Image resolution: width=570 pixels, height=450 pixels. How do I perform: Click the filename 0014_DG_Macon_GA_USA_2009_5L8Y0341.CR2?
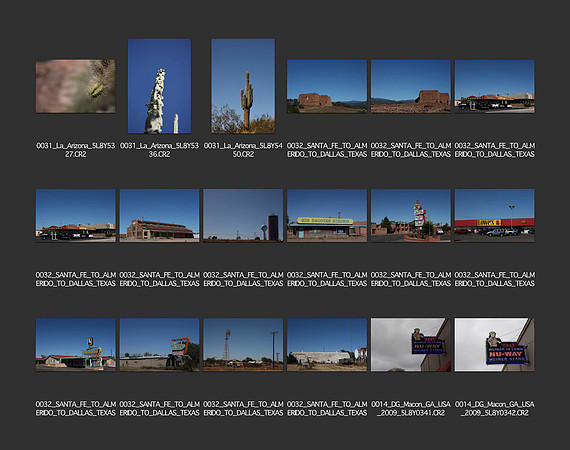[x=410, y=408]
